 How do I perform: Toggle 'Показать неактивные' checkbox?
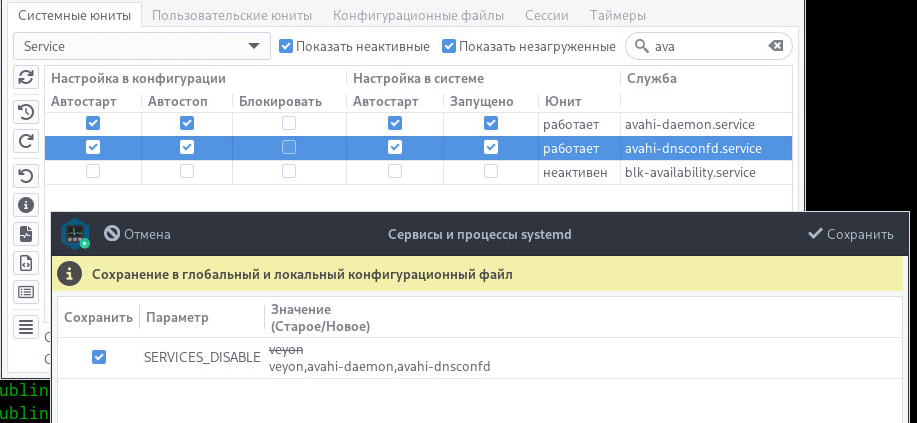pos(286,46)
